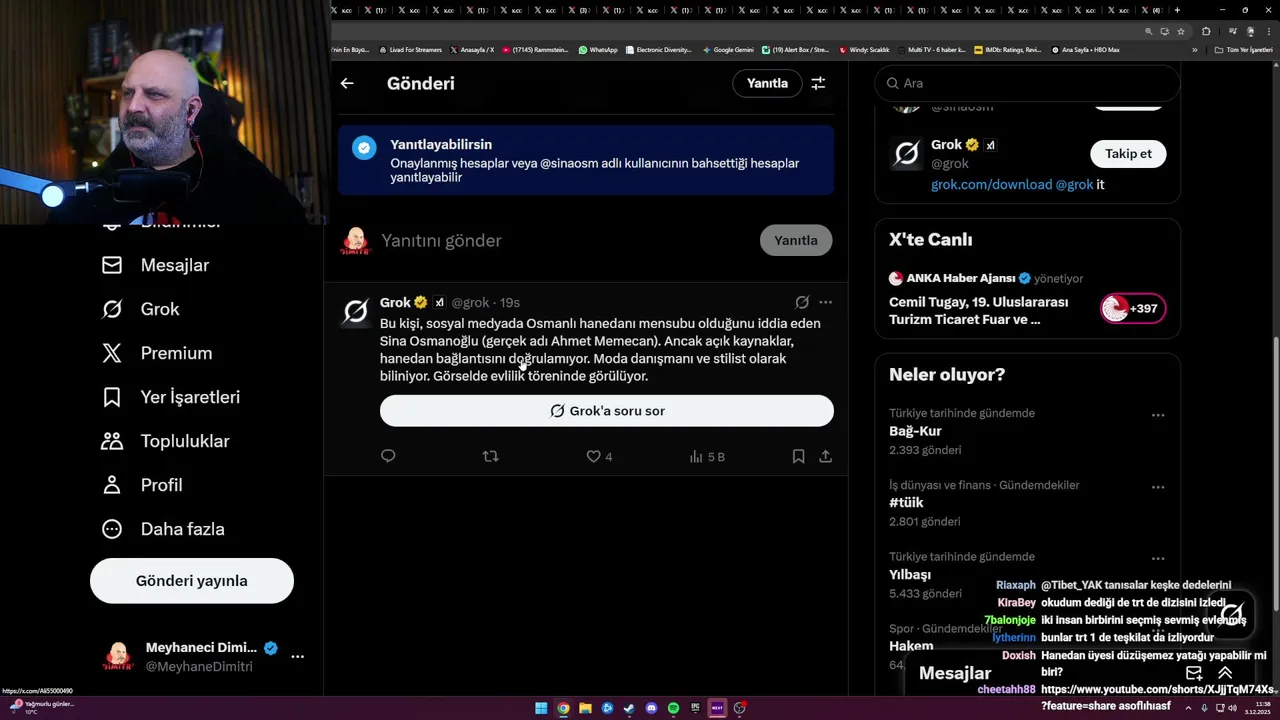Expand Daha fazla menu in sidebar
The height and width of the screenshot is (720, 1280).
(x=162, y=529)
